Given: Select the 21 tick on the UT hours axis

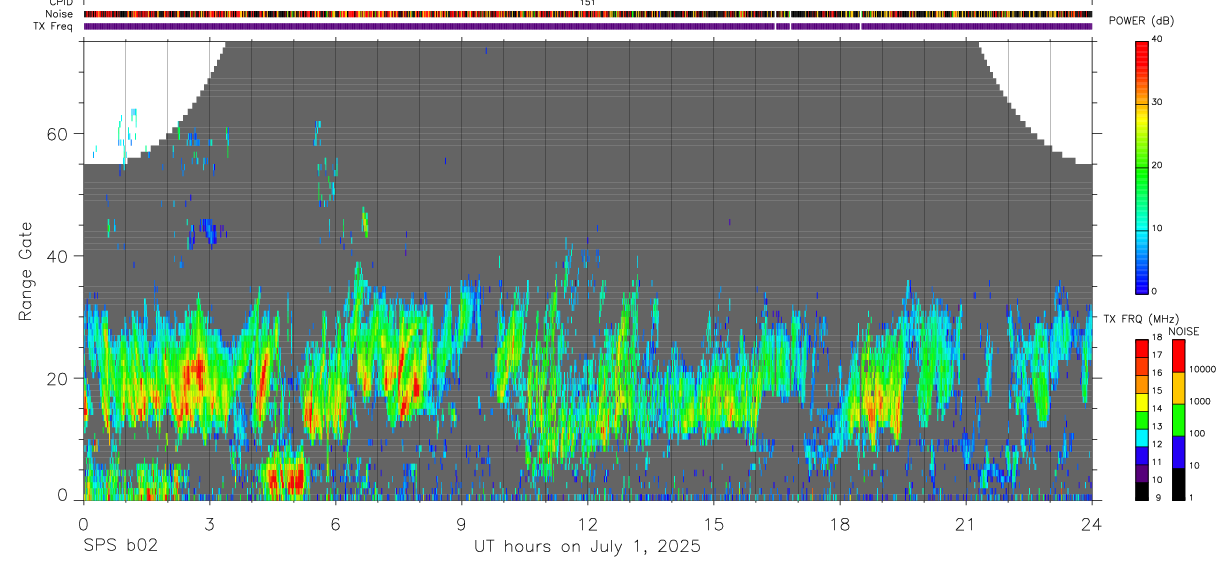Looking at the screenshot, I should pos(966,523).
